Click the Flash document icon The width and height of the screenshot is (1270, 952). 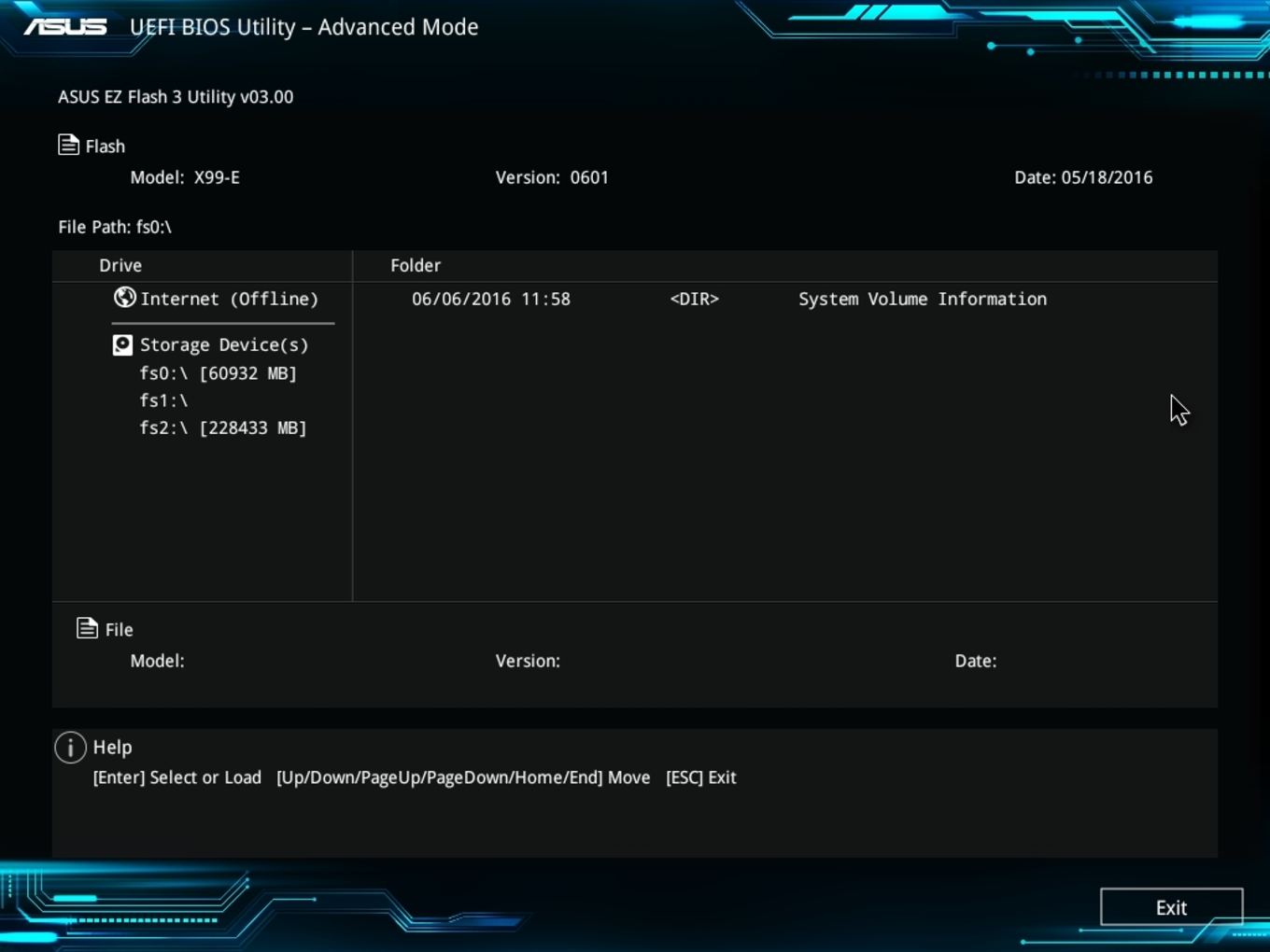coord(68,145)
